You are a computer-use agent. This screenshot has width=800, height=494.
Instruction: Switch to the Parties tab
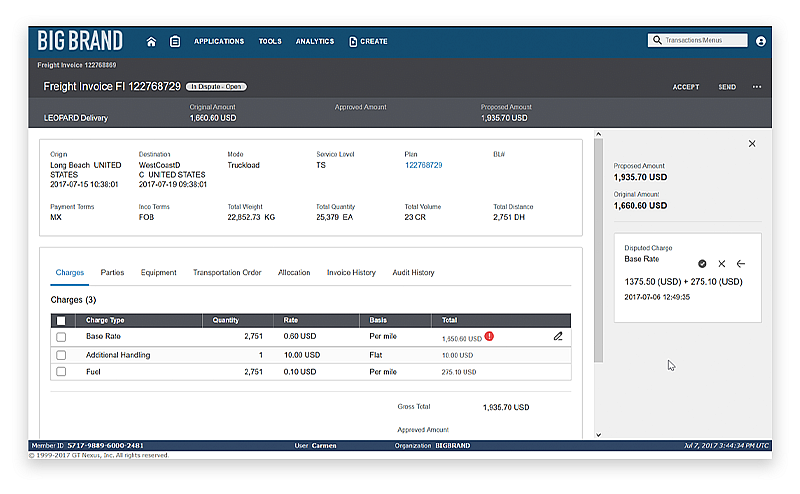pyautogui.click(x=112, y=273)
